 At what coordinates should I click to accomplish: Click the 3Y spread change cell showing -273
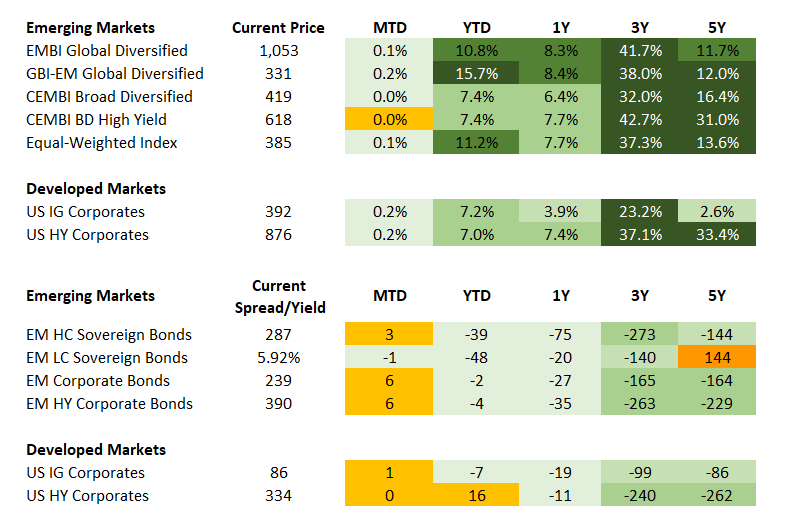639,335
